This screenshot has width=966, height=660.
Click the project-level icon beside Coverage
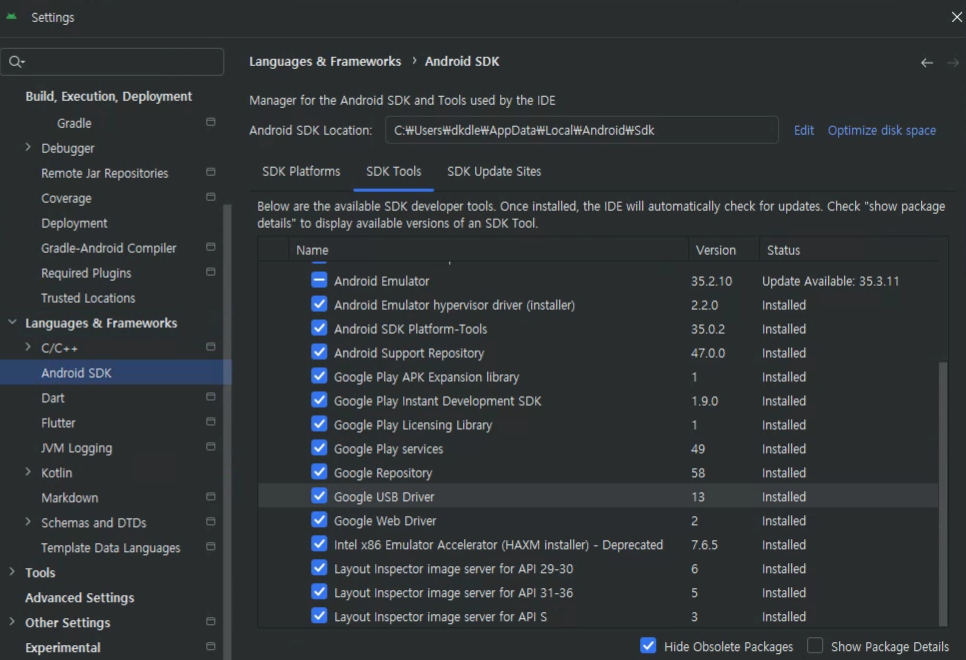(211, 197)
